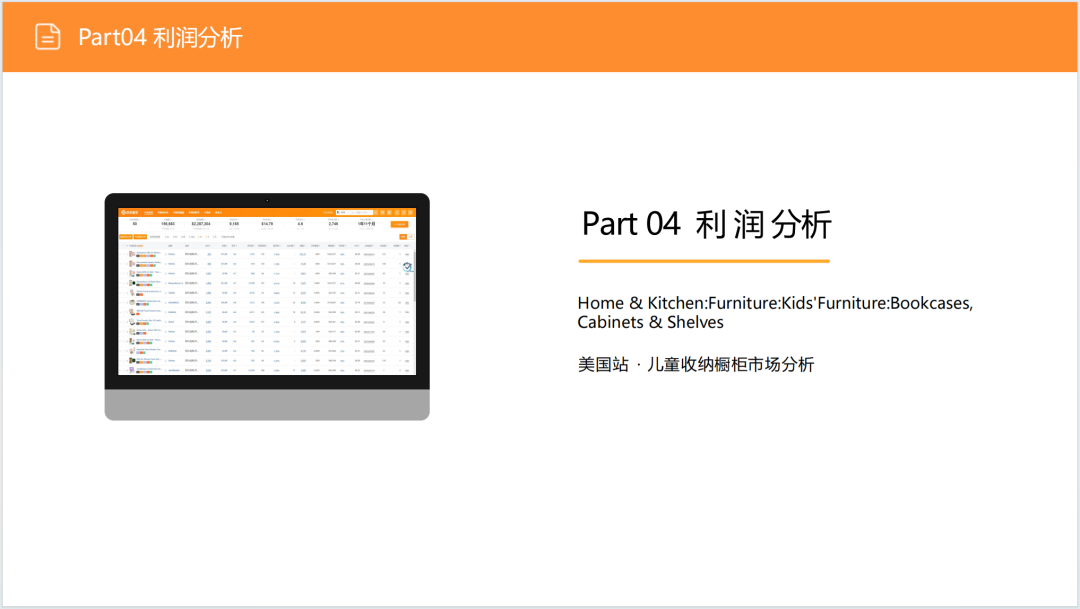Click the first product image in the table
Viewport: 1080px width, 609px height.
[131, 255]
